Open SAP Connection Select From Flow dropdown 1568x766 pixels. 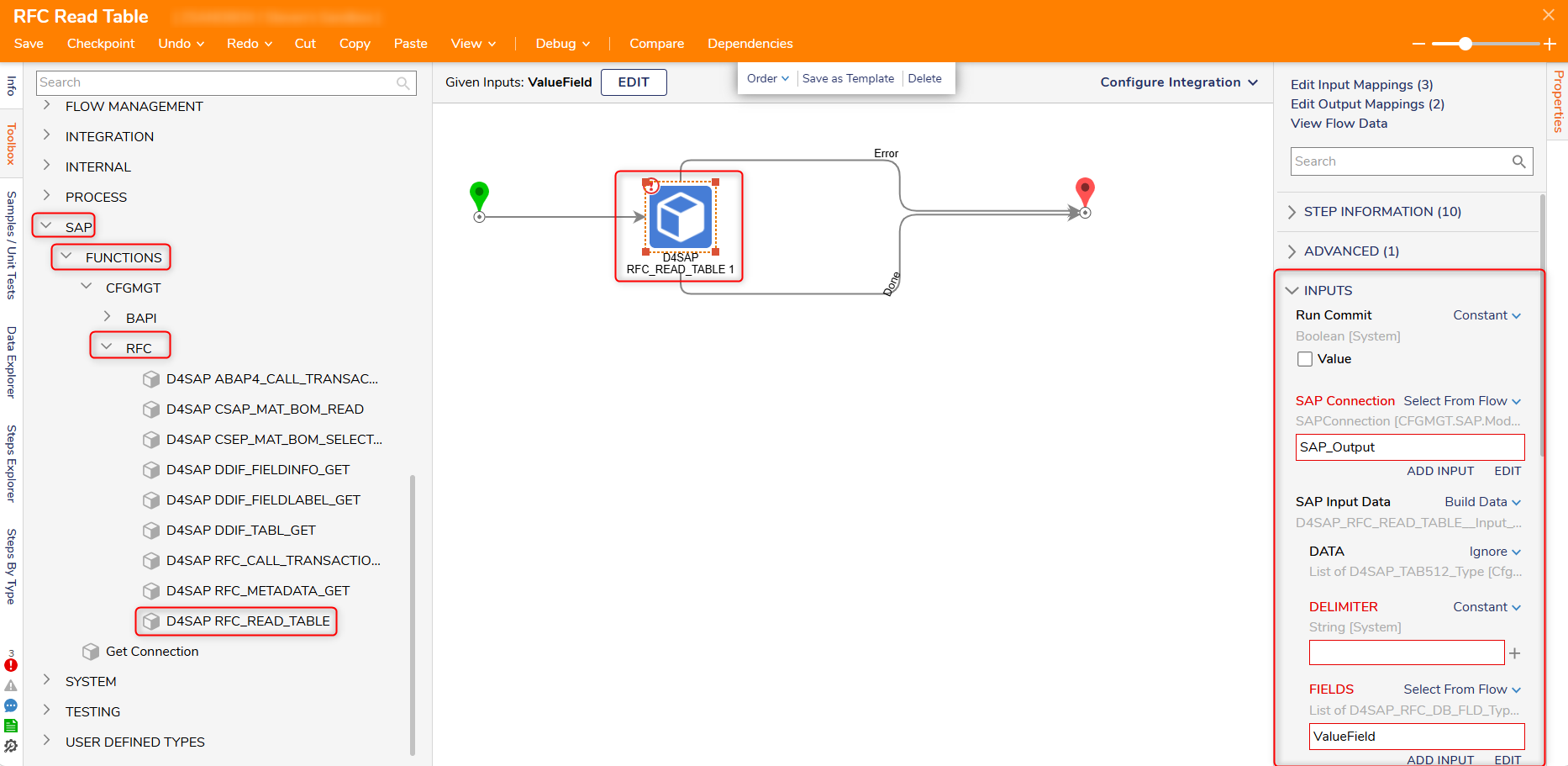pyautogui.click(x=1462, y=401)
